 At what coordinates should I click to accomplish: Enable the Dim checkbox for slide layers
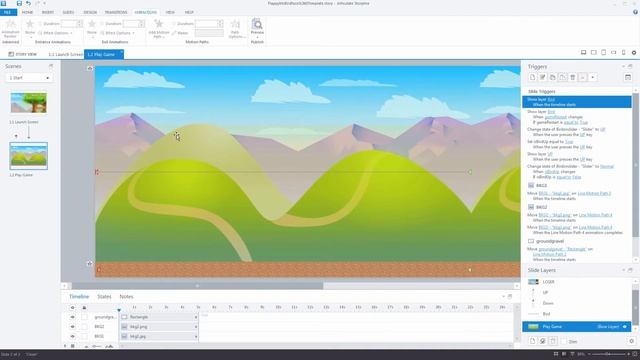tap(564, 341)
